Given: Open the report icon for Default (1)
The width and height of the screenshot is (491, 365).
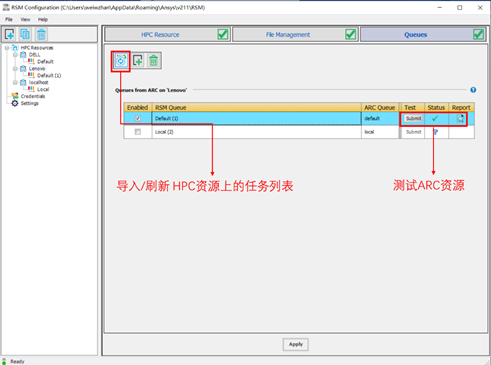Looking at the screenshot, I should [461, 118].
